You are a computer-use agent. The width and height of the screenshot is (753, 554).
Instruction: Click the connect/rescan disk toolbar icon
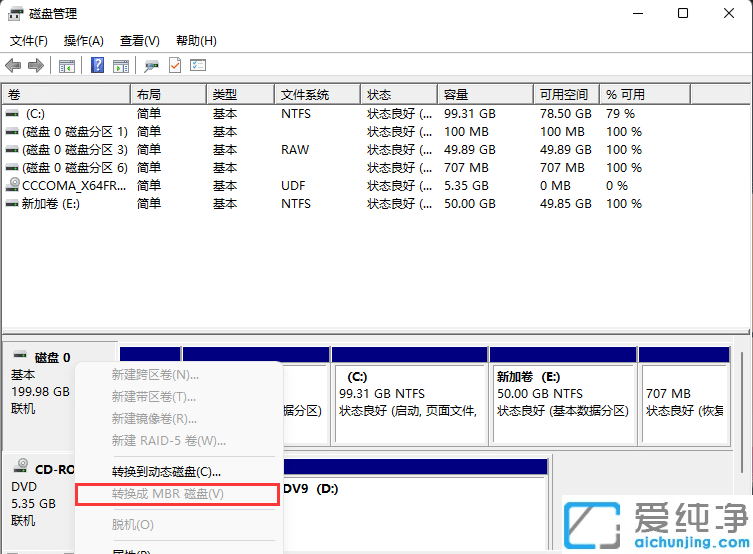coord(151,66)
